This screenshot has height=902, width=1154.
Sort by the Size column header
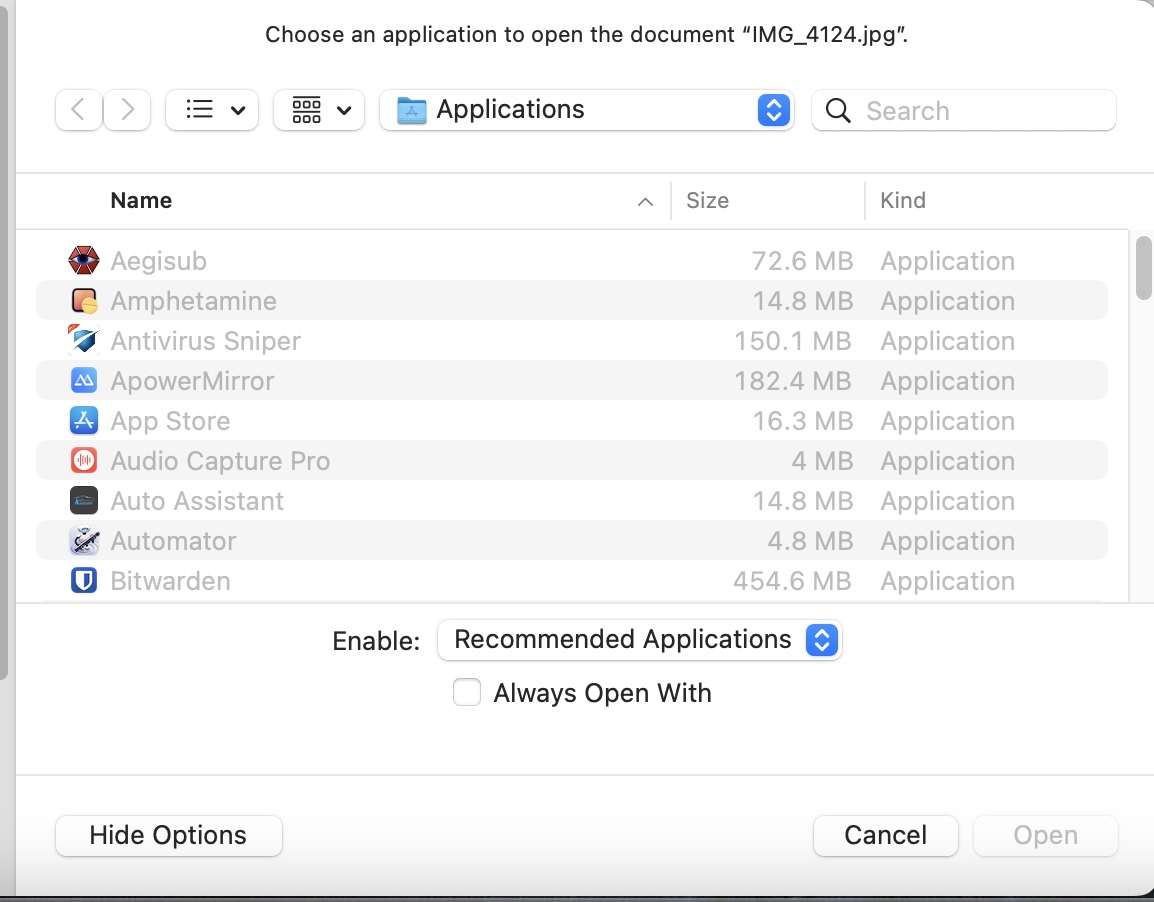(x=707, y=201)
